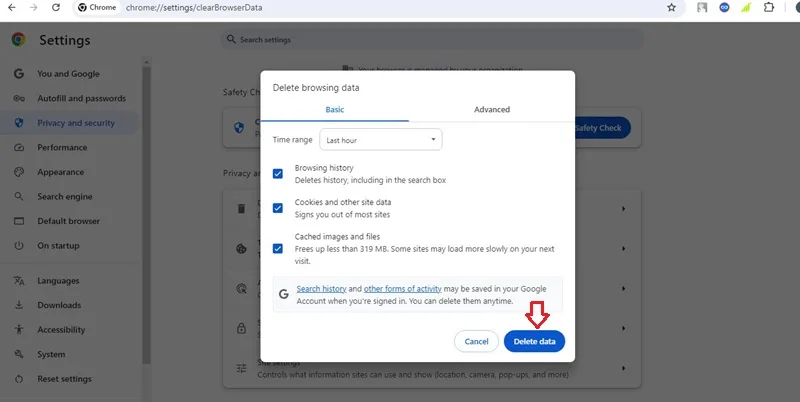Open the Appearance section
Screen dimensions: 800x402
click(61, 172)
